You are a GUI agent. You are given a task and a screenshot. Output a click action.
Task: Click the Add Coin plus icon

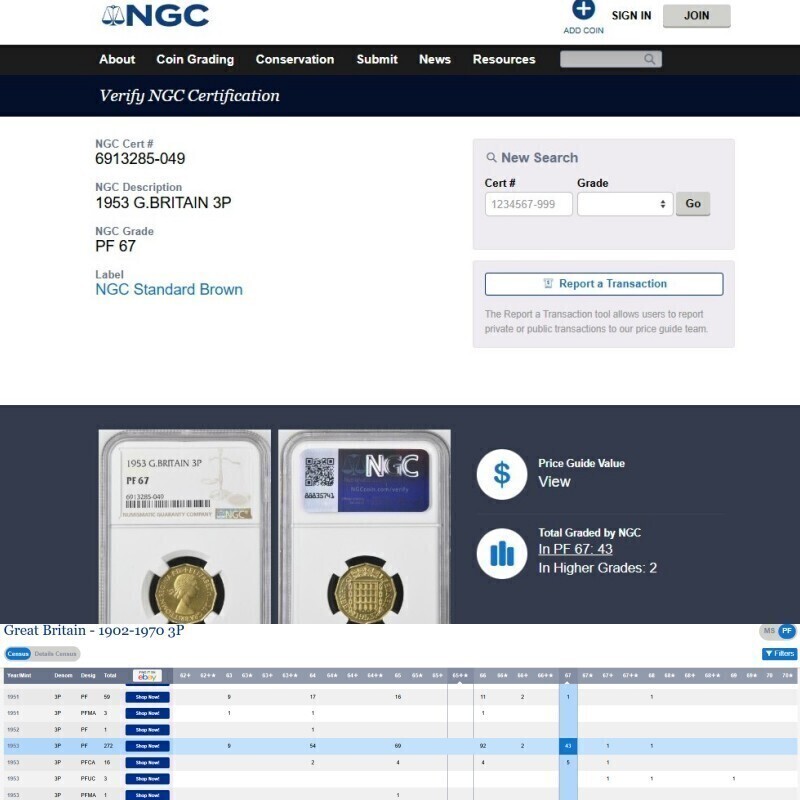583,9
